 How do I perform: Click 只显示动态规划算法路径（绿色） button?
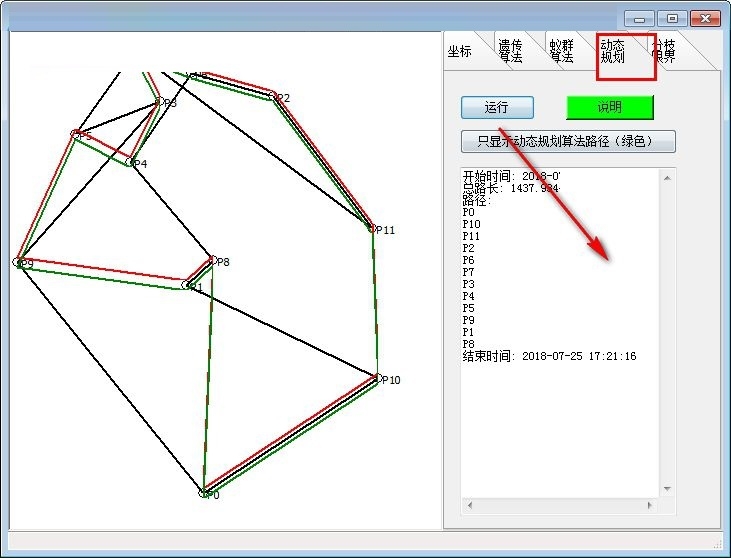(568, 141)
